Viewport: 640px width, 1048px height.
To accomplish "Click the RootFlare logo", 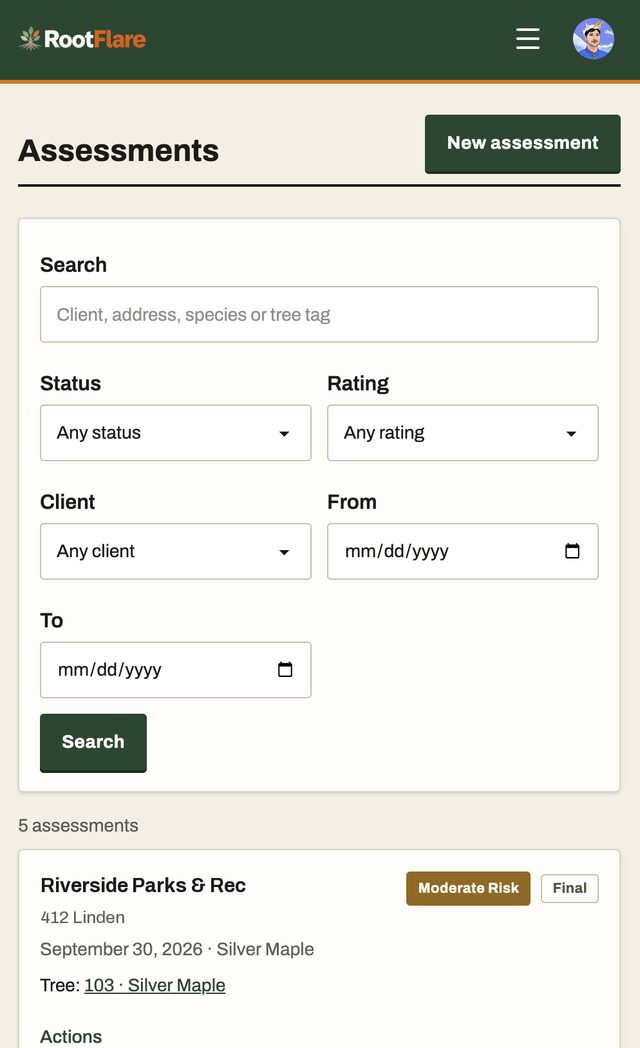I will (x=83, y=39).
